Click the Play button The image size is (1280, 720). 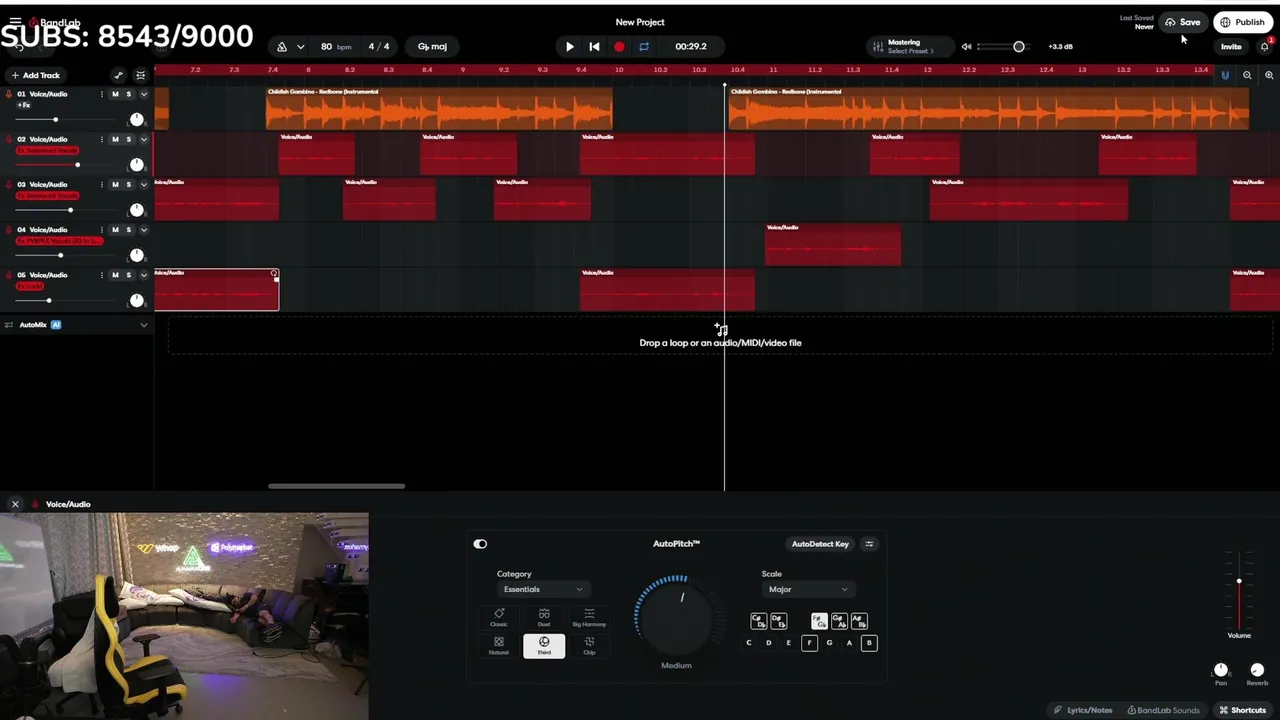[x=569, y=46]
